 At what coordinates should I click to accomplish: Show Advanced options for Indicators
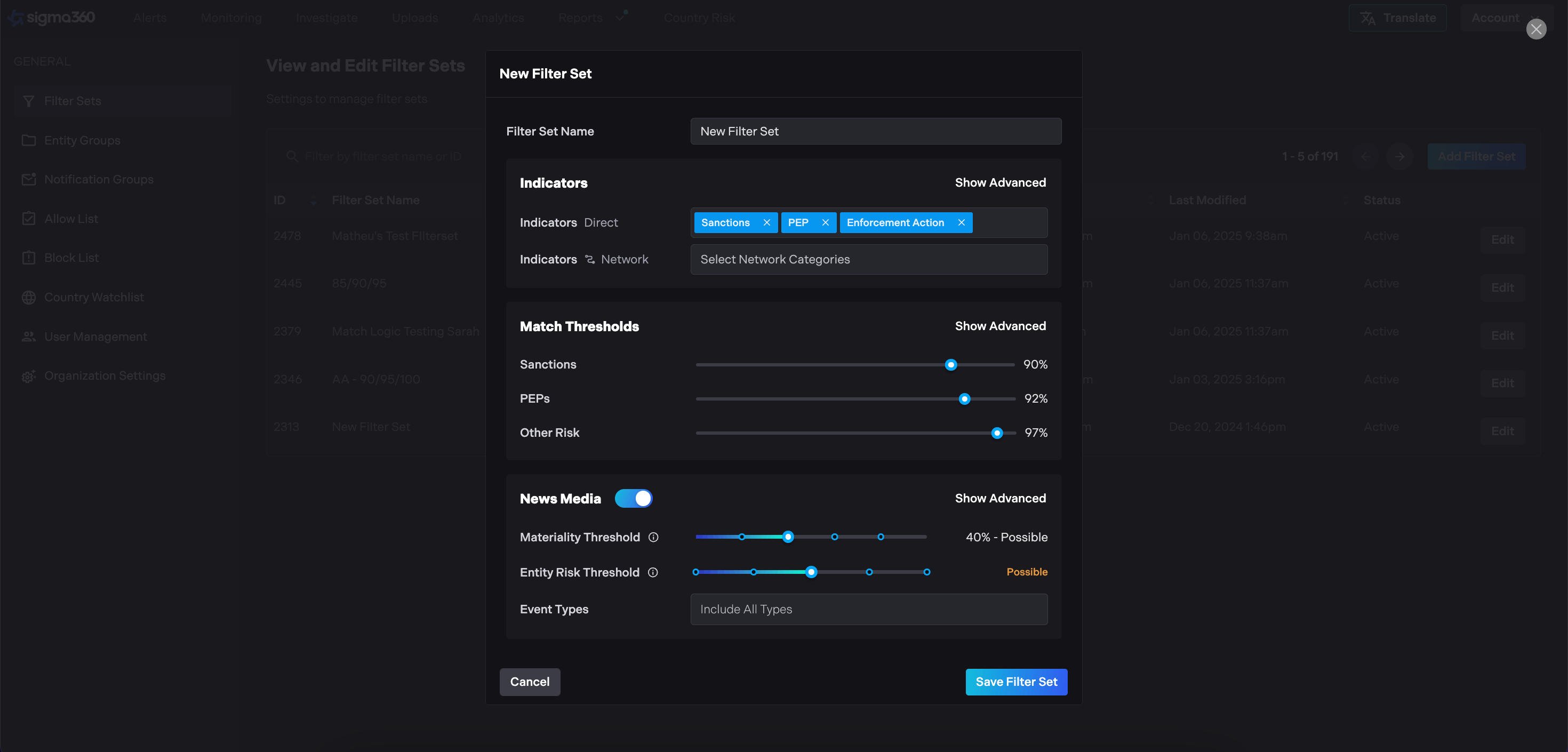999,183
